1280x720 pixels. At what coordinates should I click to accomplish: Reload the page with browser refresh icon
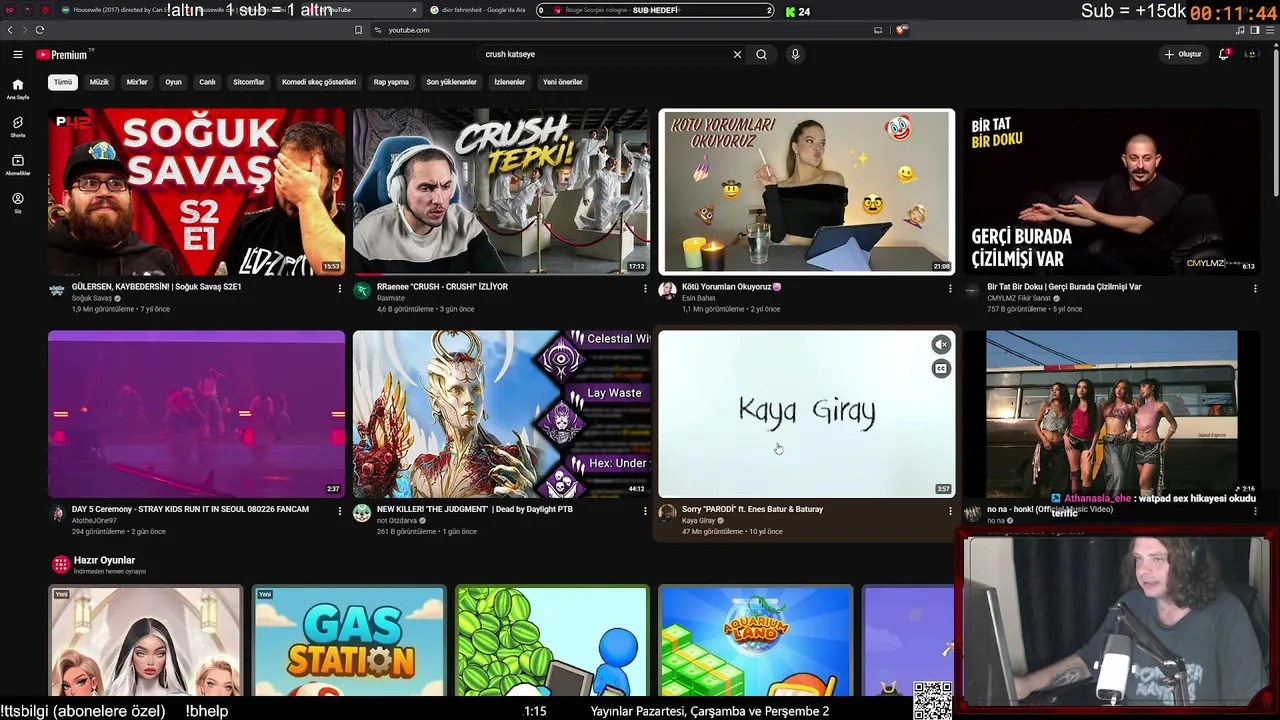pos(39,30)
